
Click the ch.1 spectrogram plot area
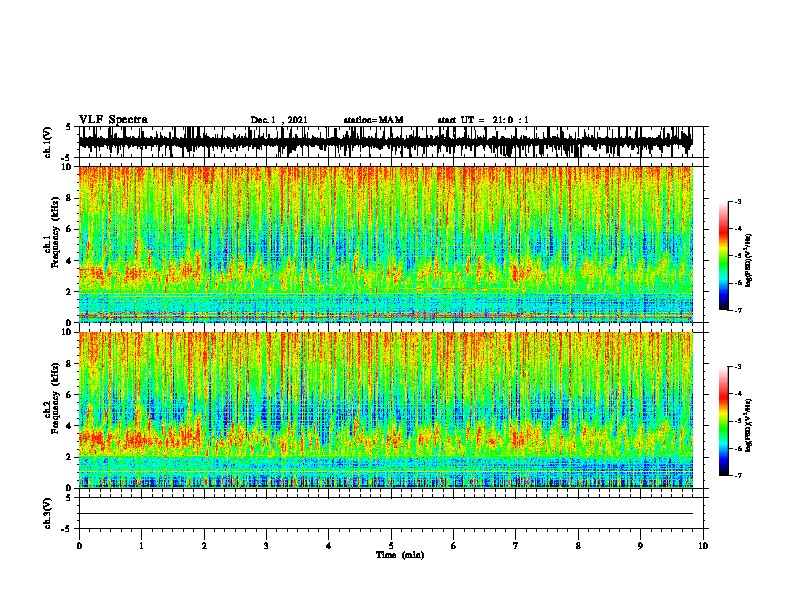click(385, 244)
